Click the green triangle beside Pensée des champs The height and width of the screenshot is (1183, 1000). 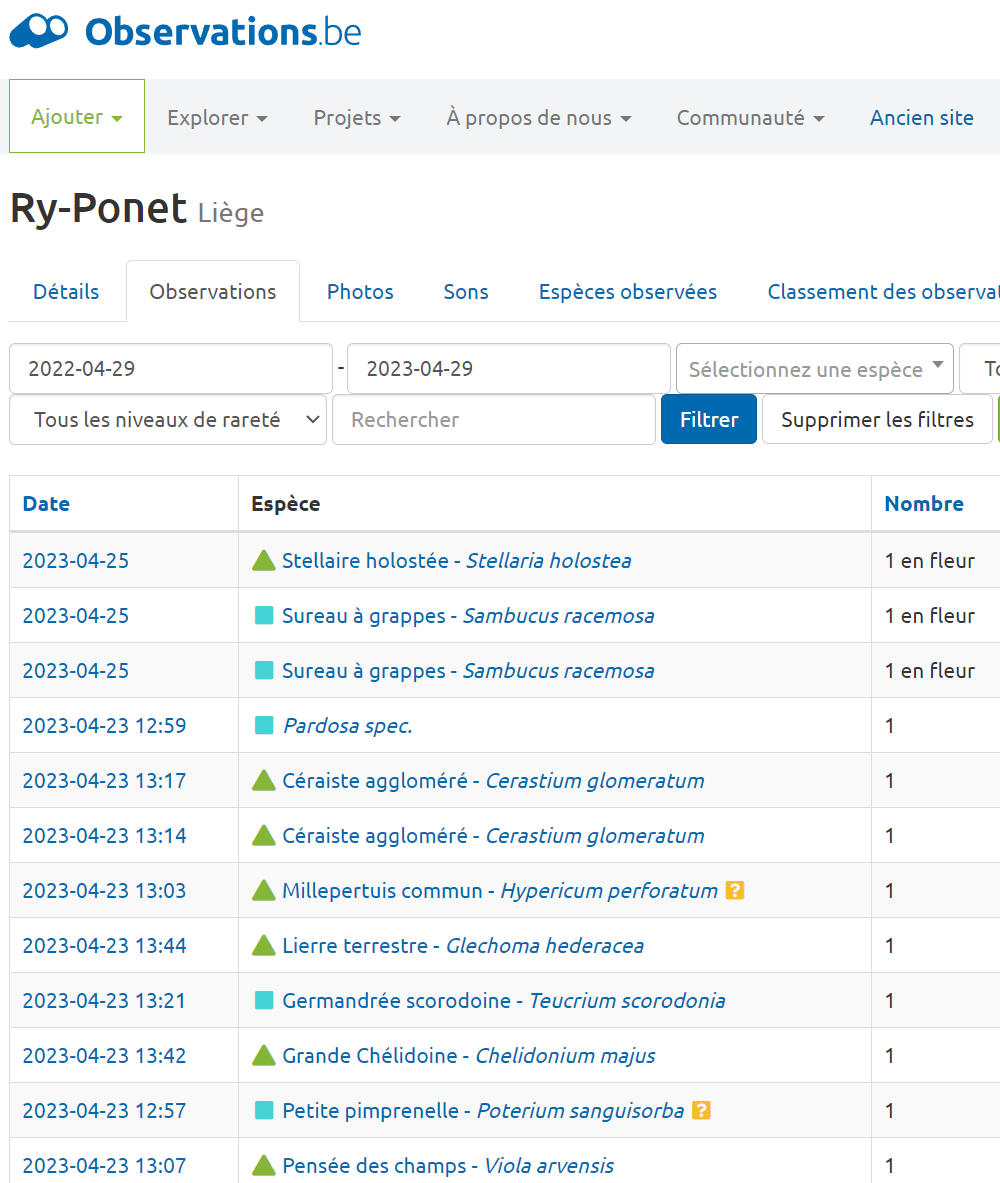(264, 1165)
